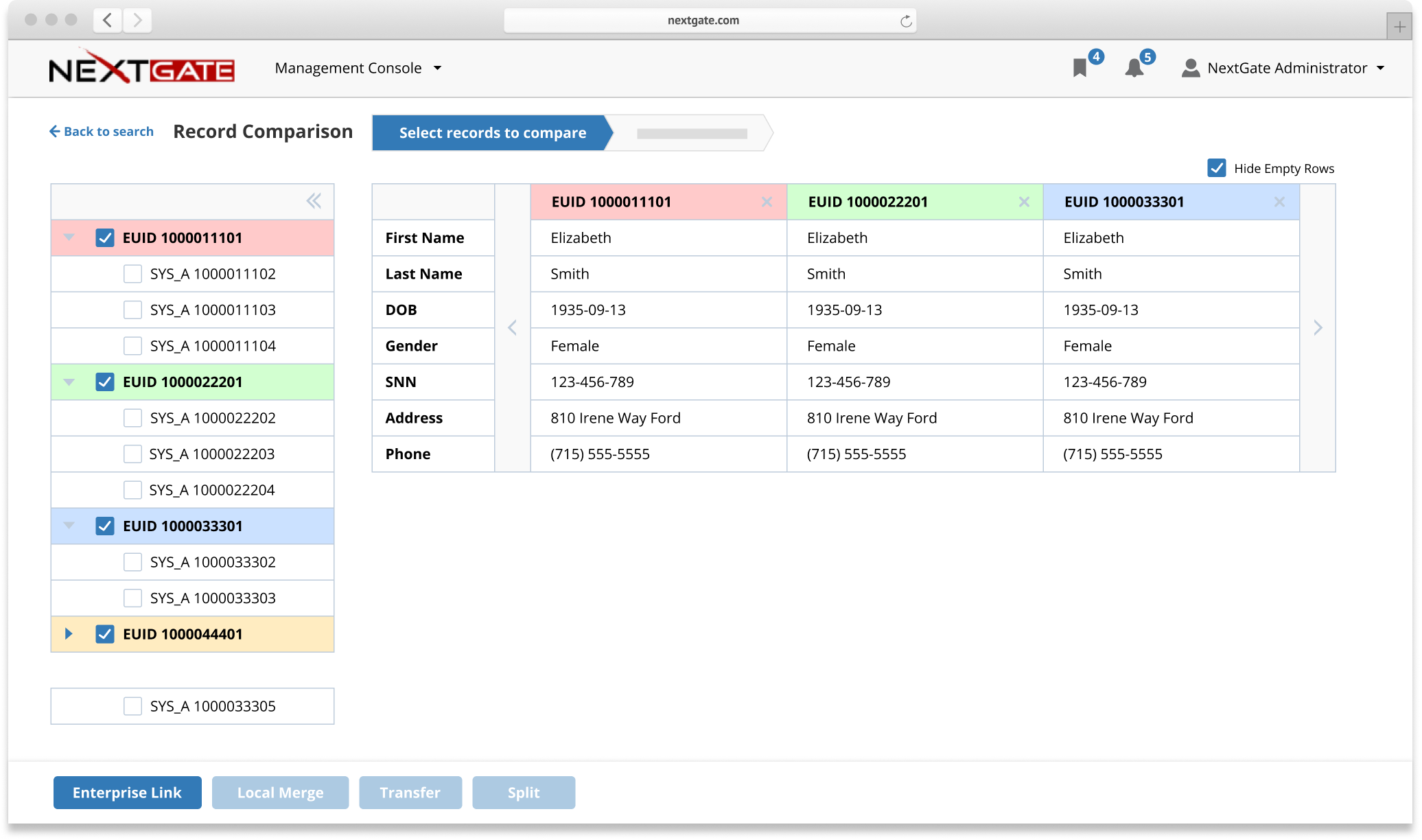
Task: Click the Local Merge button
Action: coord(280,793)
